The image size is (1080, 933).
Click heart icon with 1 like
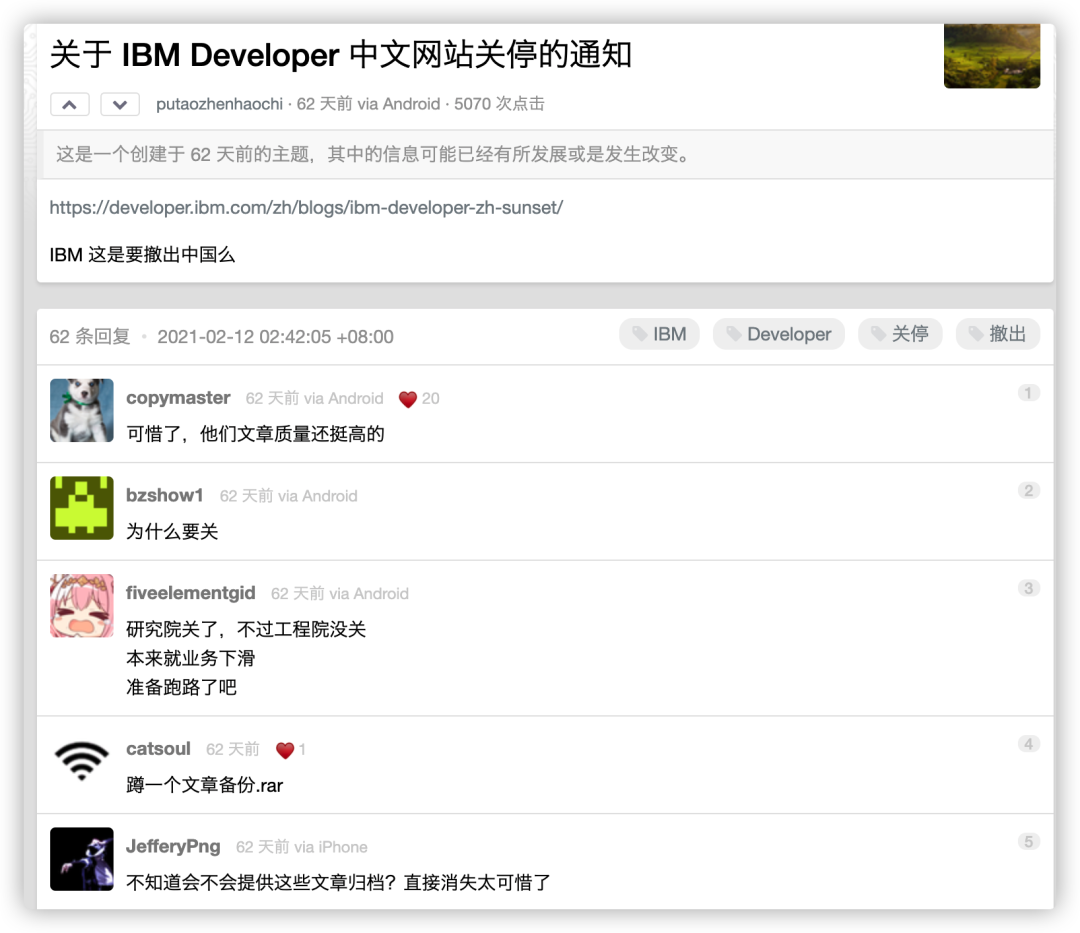285,751
